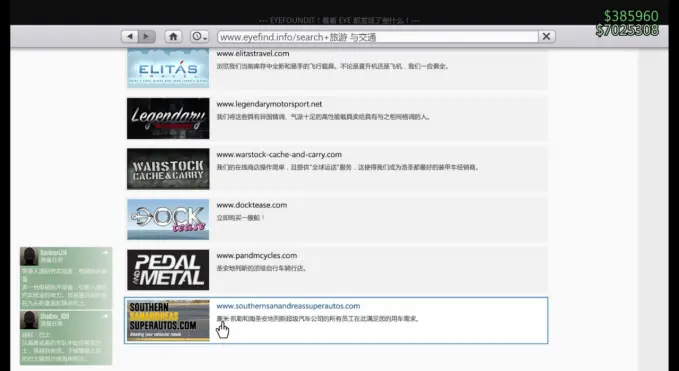Viewport: 679px width, 371px height.
Task: Open the Elitas Travel logo thumbnail
Action: point(168,68)
